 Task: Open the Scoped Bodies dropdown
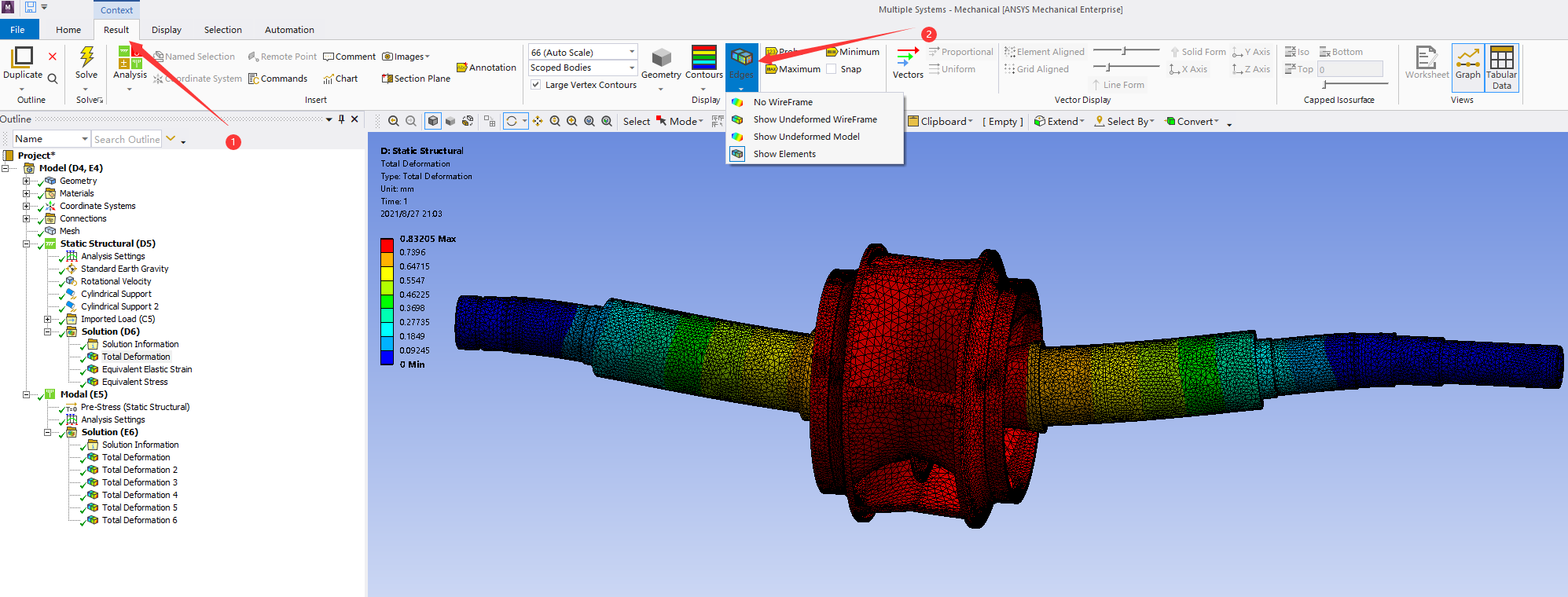[582, 68]
